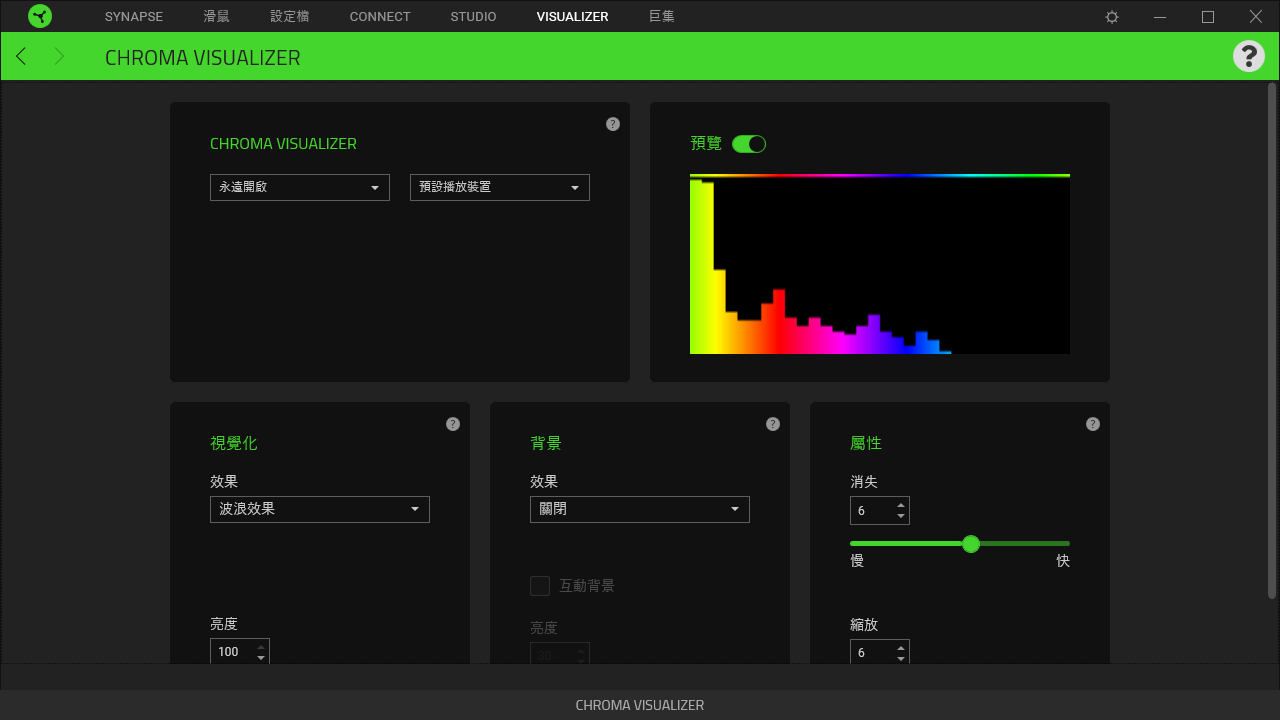Click the visualizer preview spectrum
The height and width of the screenshot is (720, 1280).
click(880, 264)
